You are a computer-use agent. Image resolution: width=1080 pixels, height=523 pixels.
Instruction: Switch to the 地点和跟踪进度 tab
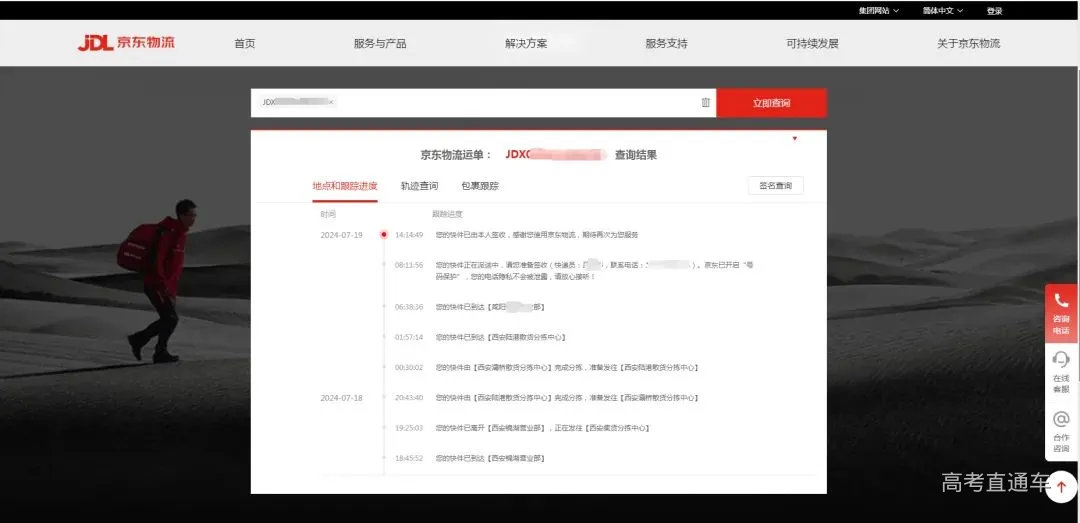345,186
